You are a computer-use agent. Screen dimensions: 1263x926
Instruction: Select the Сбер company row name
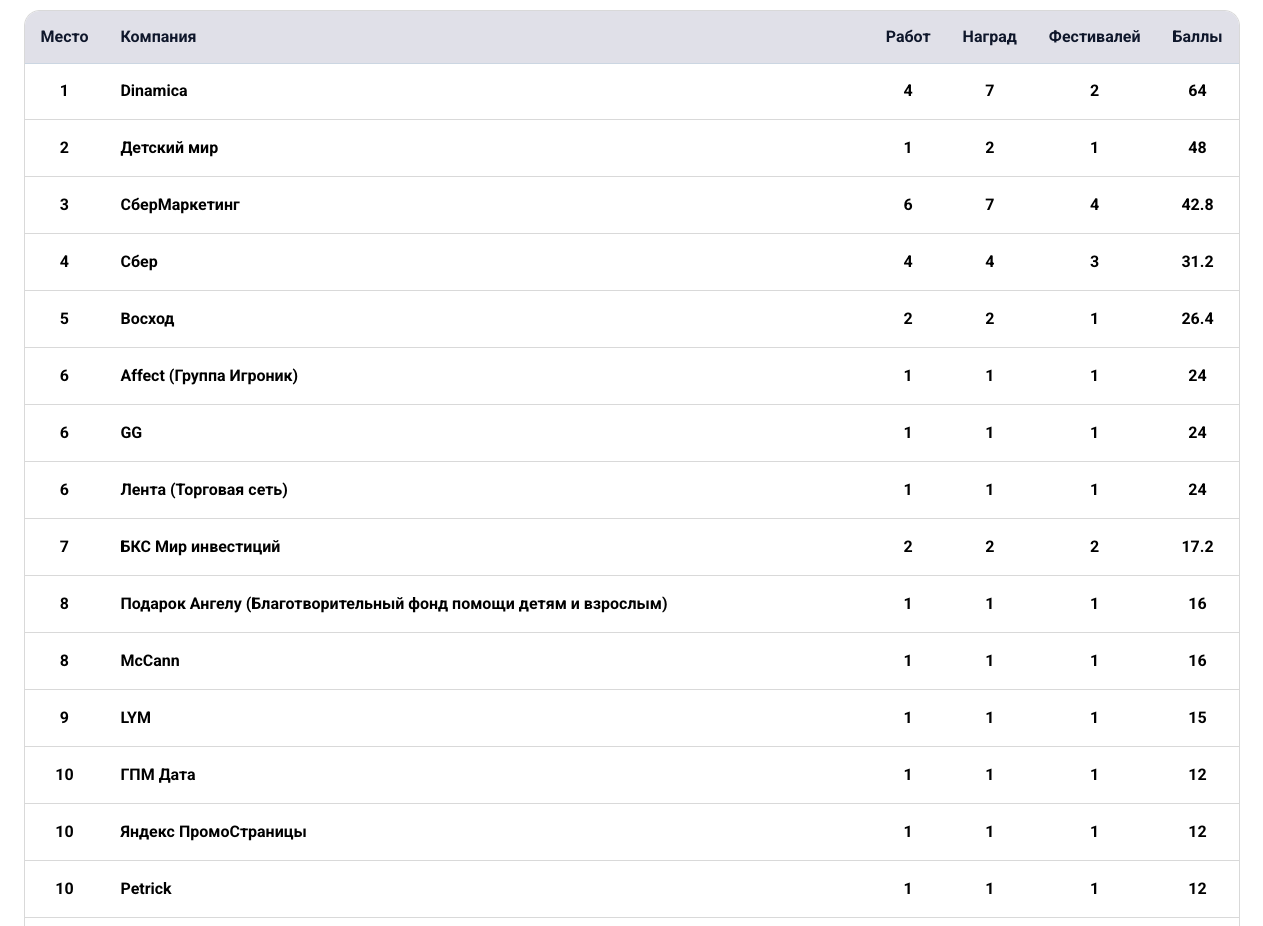(x=139, y=262)
